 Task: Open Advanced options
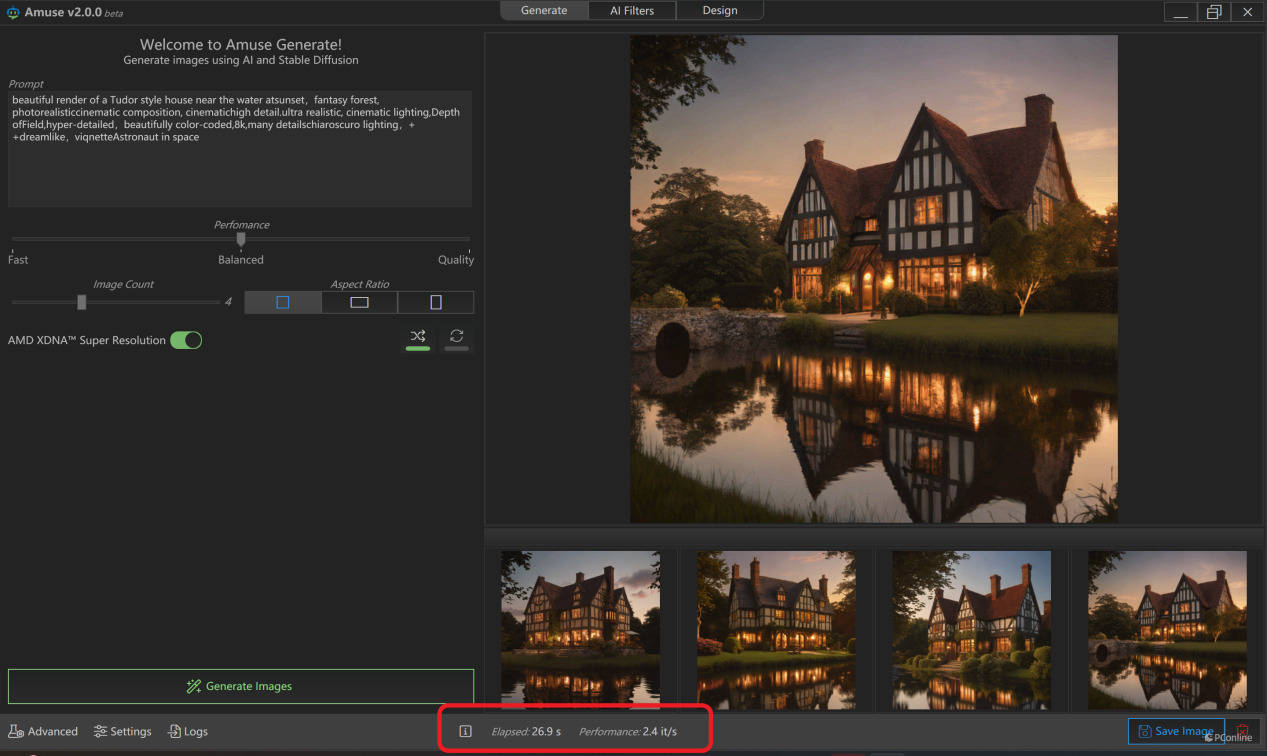43,732
